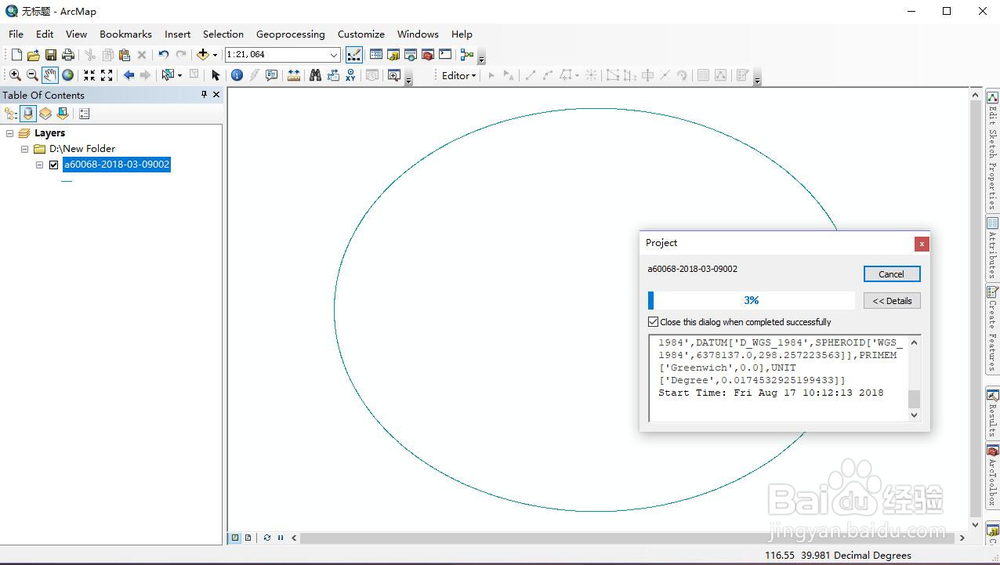This screenshot has height=565, width=1000.
Task: Collapse the a60068-2018-03-09002 layer node
Action: (x=40, y=165)
